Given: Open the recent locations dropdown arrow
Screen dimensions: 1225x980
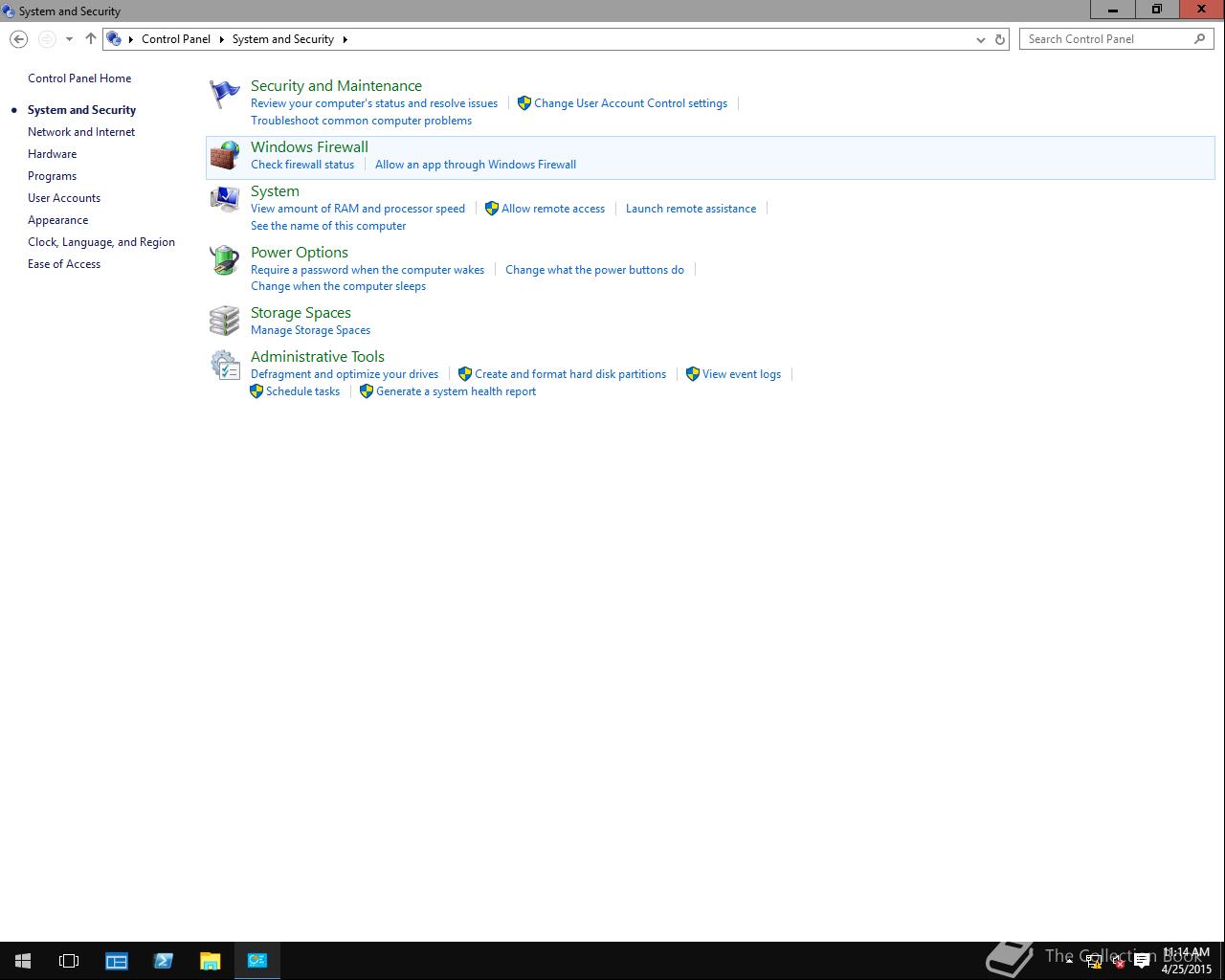Looking at the screenshot, I should coord(69,39).
